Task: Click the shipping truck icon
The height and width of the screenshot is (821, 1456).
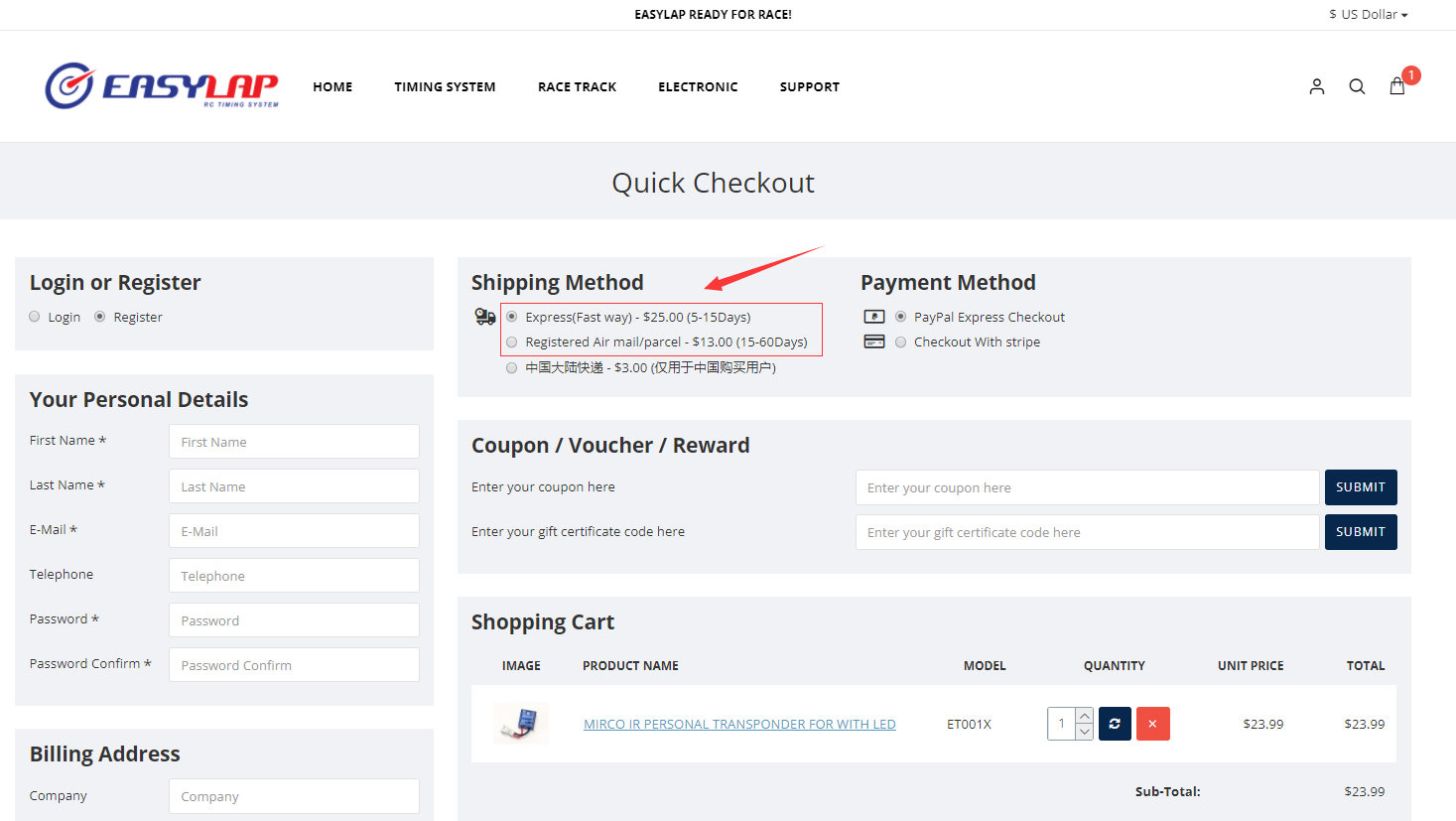Action: 485,317
